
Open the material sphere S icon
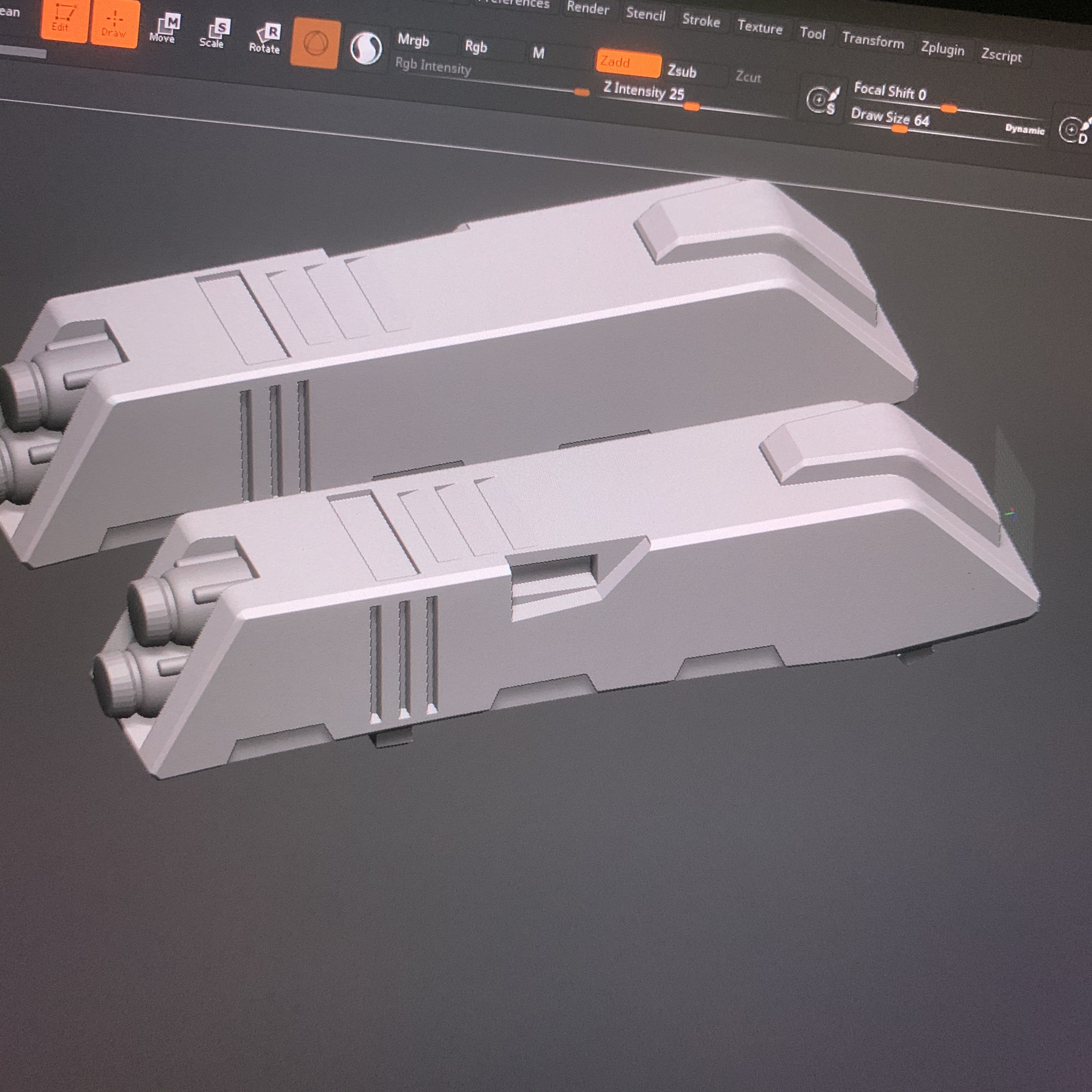366,49
